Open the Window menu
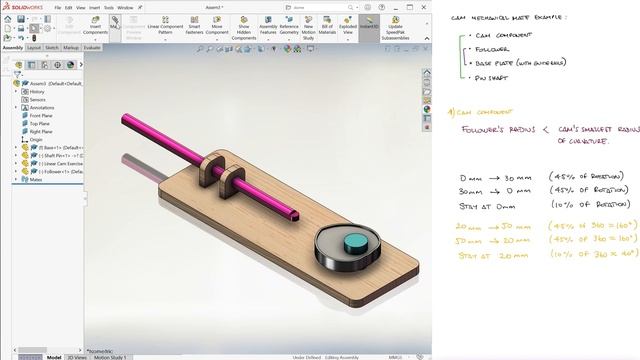Viewport: 640px width, 360px height. (x=125, y=7)
